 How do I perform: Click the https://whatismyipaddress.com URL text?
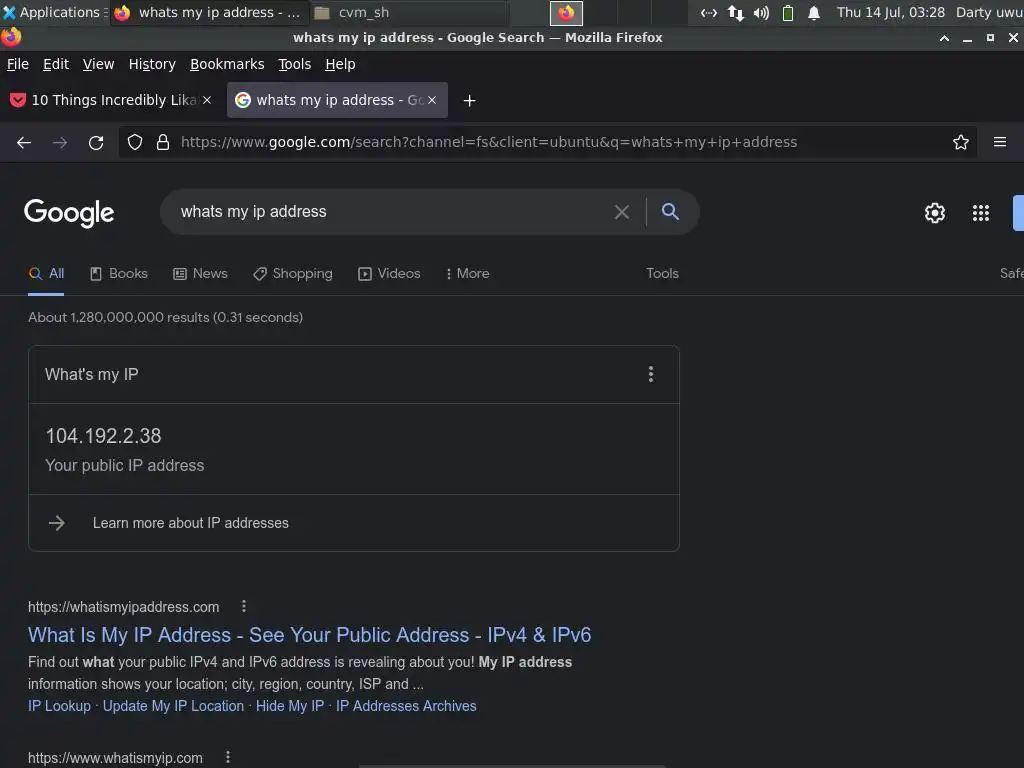click(123, 607)
